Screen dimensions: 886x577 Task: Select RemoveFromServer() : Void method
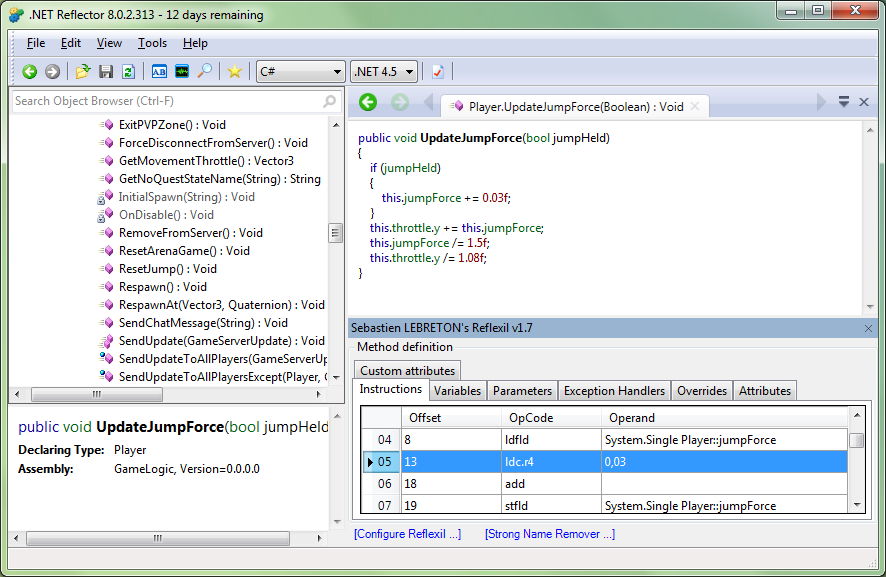point(190,233)
